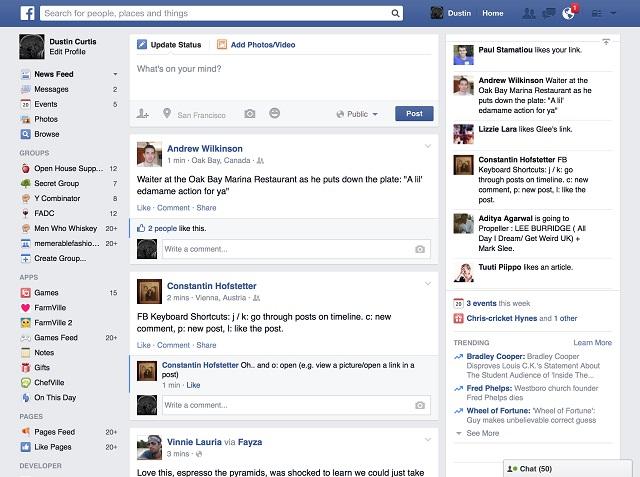Open News Feed in sidebar
Screen dimensions: 640x477
click(x=53, y=74)
